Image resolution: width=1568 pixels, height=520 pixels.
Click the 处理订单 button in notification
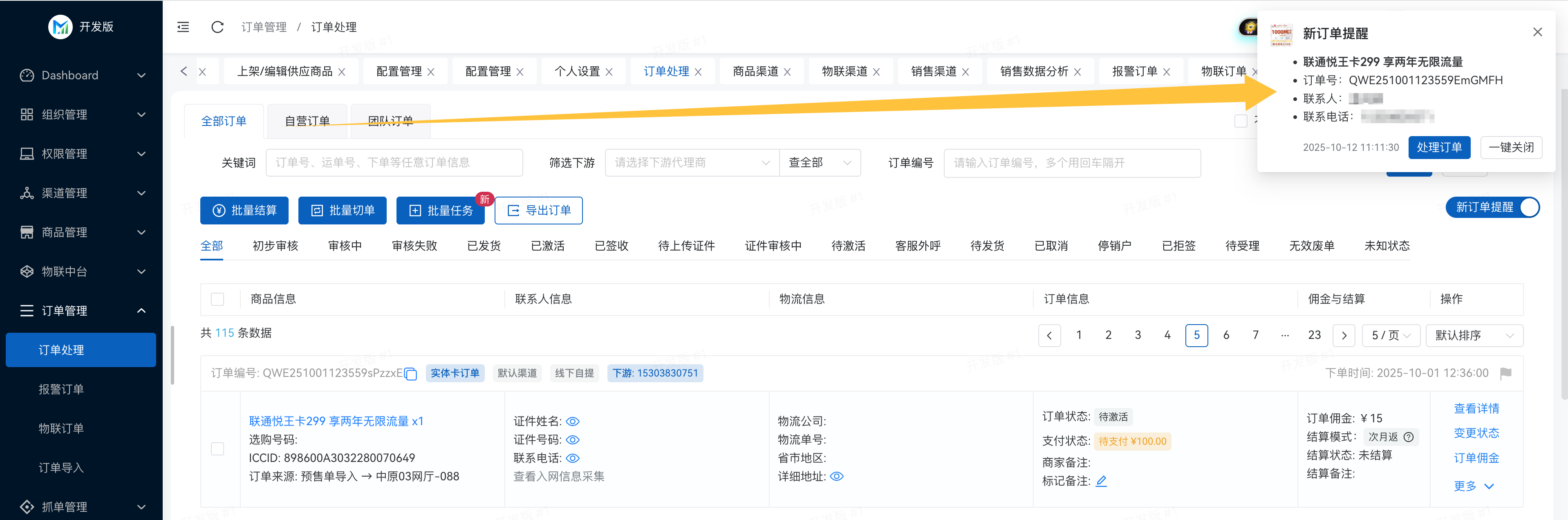[1439, 147]
